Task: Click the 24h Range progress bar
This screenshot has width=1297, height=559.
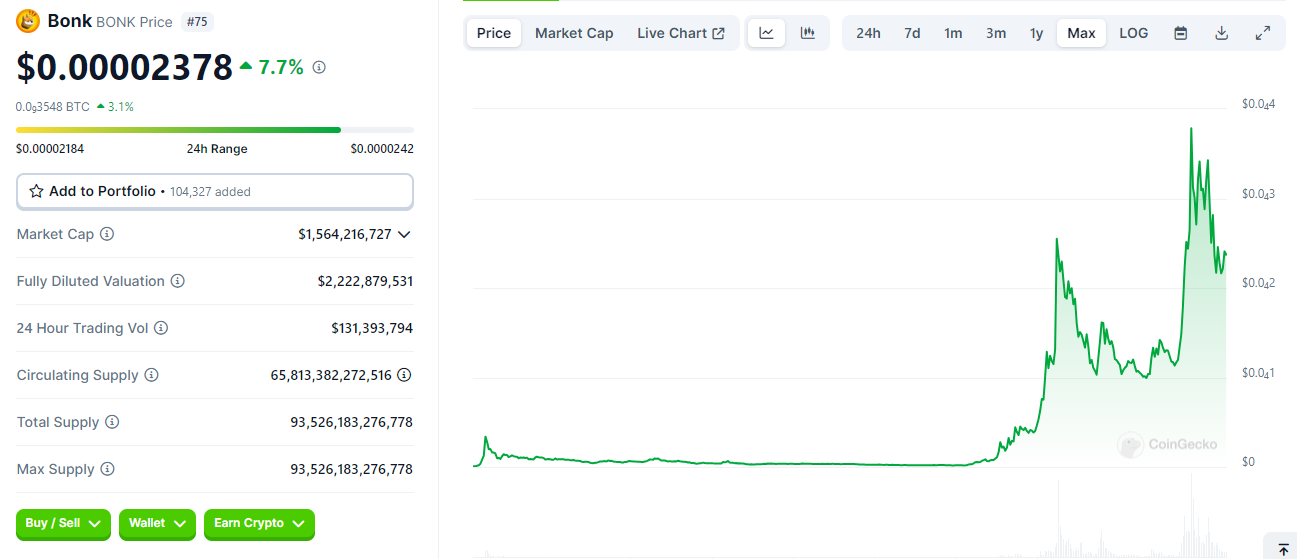Action: [215, 130]
